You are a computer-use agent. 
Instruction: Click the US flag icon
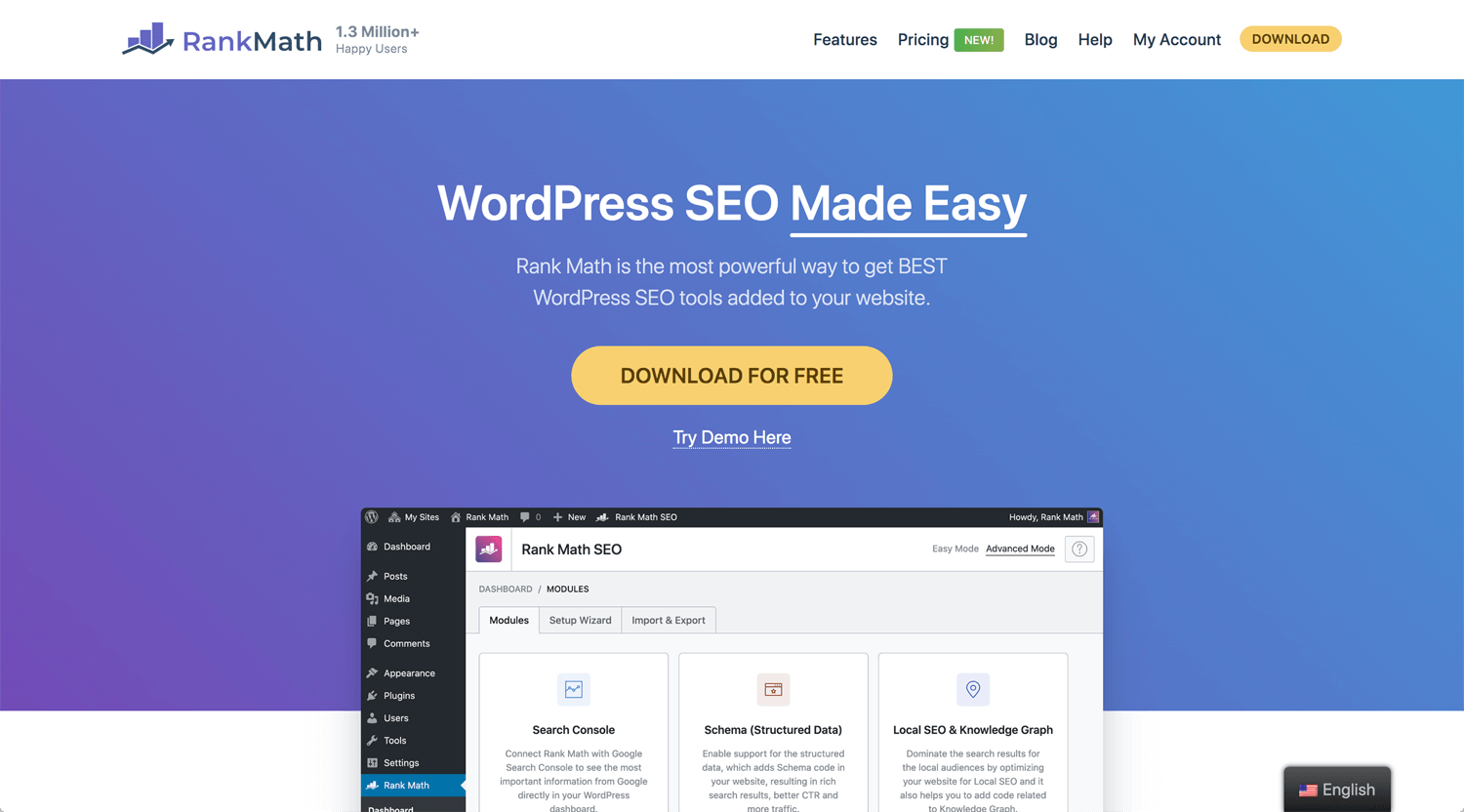1308,791
